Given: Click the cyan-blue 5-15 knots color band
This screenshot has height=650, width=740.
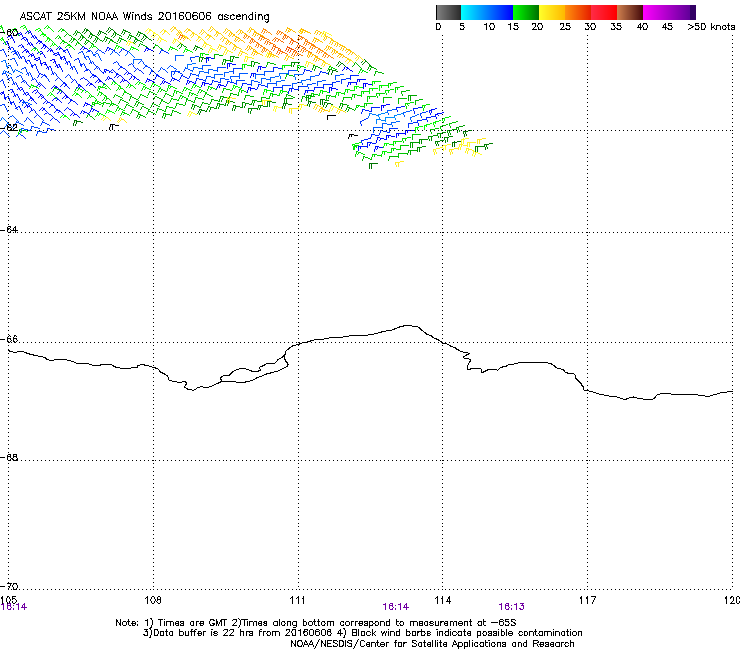Looking at the screenshot, I should click(x=487, y=12).
